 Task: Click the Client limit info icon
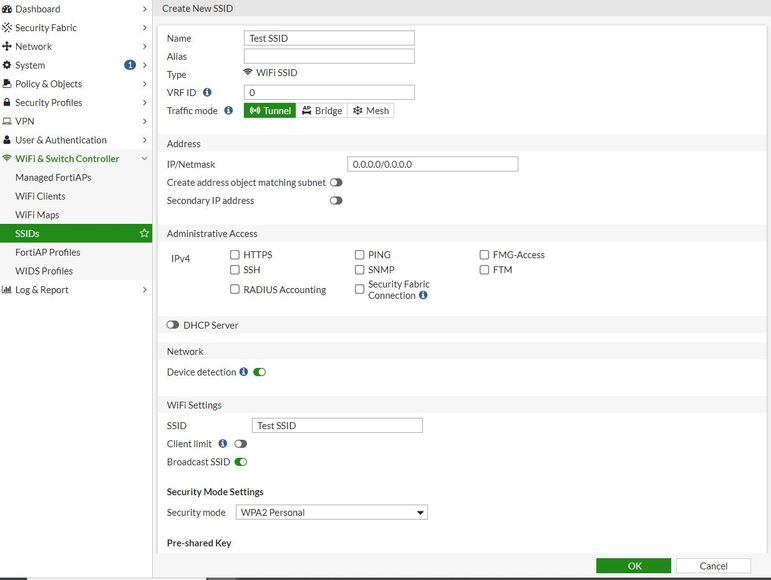click(223, 443)
